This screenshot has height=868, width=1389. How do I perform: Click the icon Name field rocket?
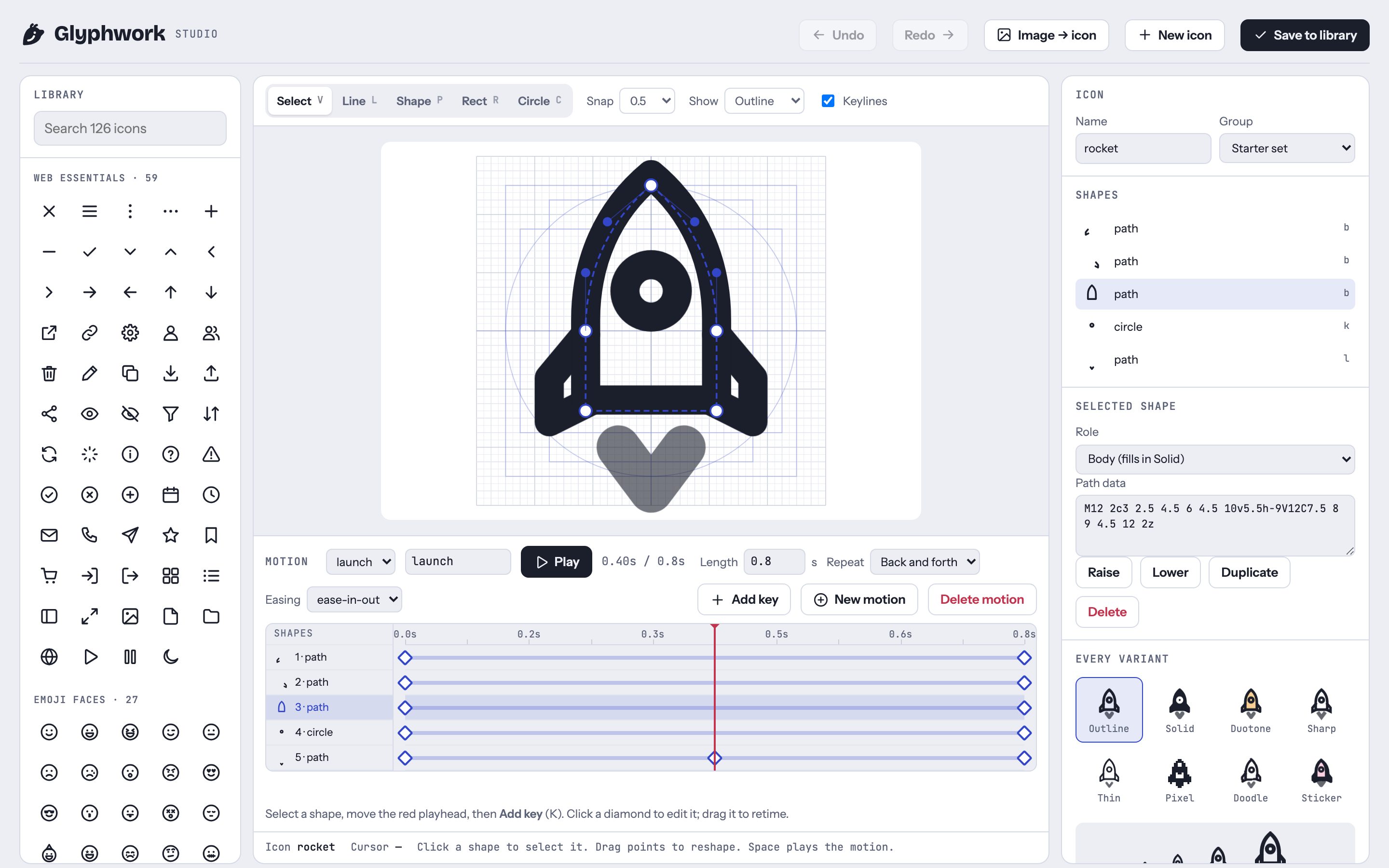tap(1144, 149)
